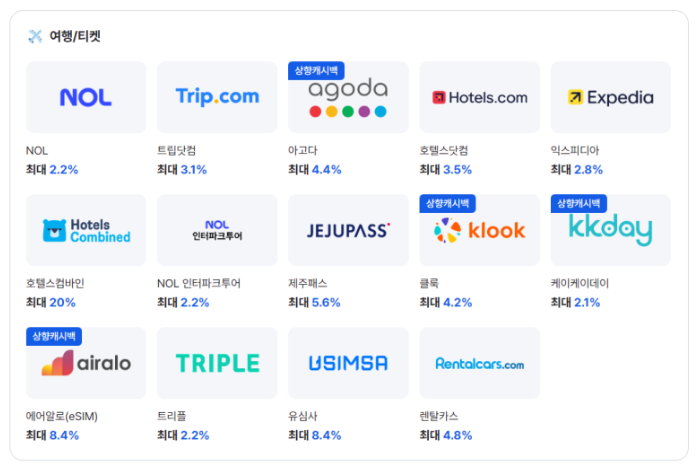
Task: Click the 호텔스컴바인 text link
Action: coord(59,283)
